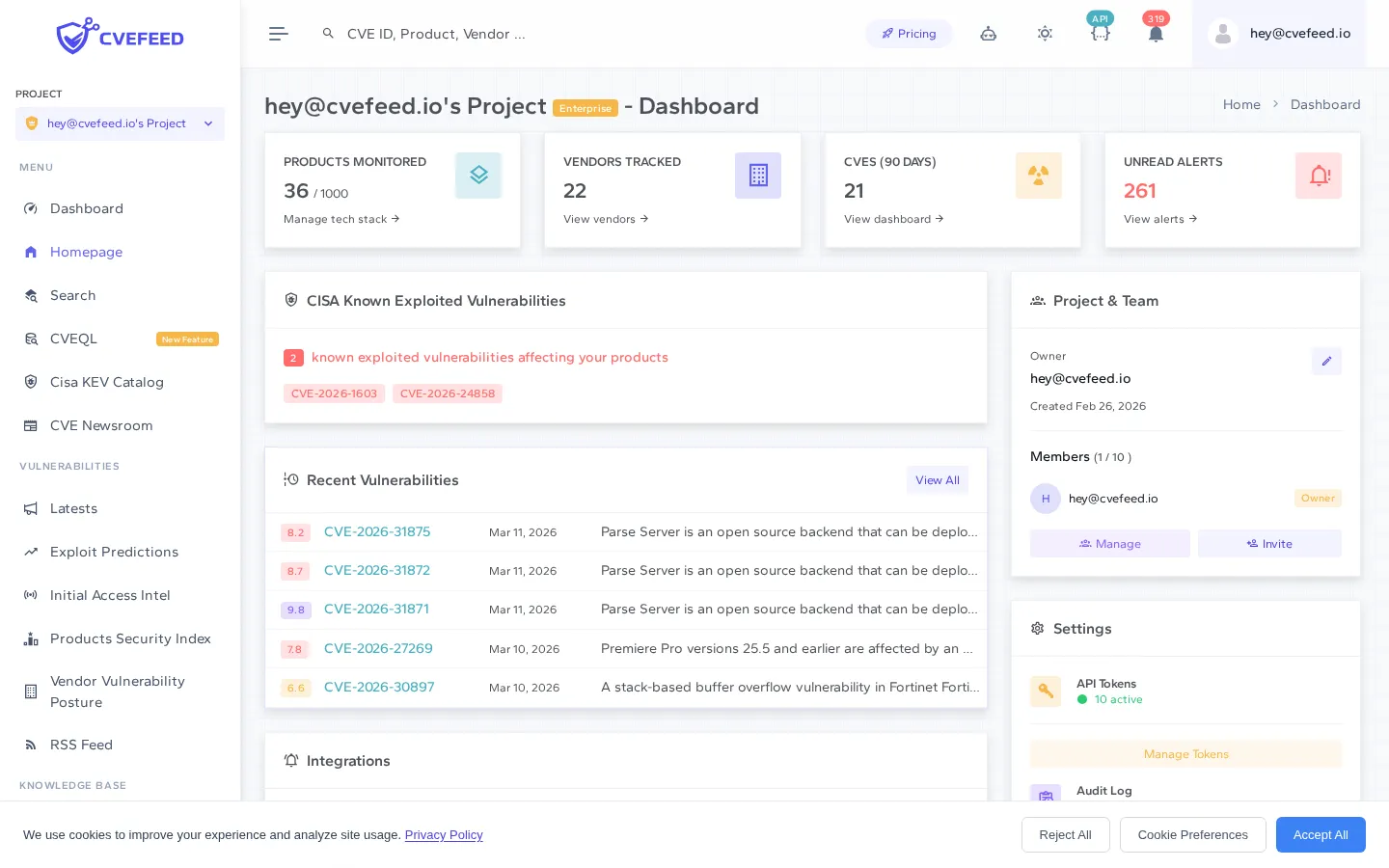
Task: Open notifications via the bell icon
Action: click(1156, 35)
